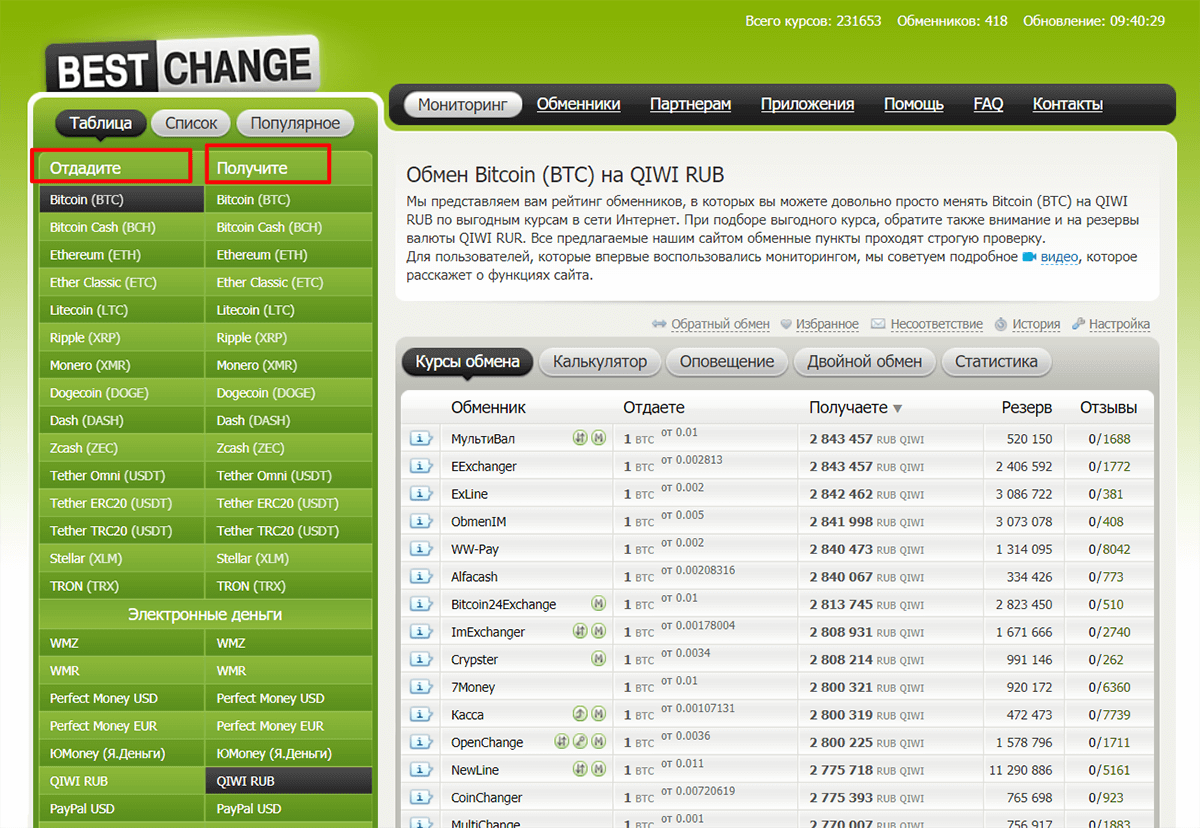The width and height of the screenshot is (1200, 828).
Task: Open the Оповещение tab
Action: point(727,362)
